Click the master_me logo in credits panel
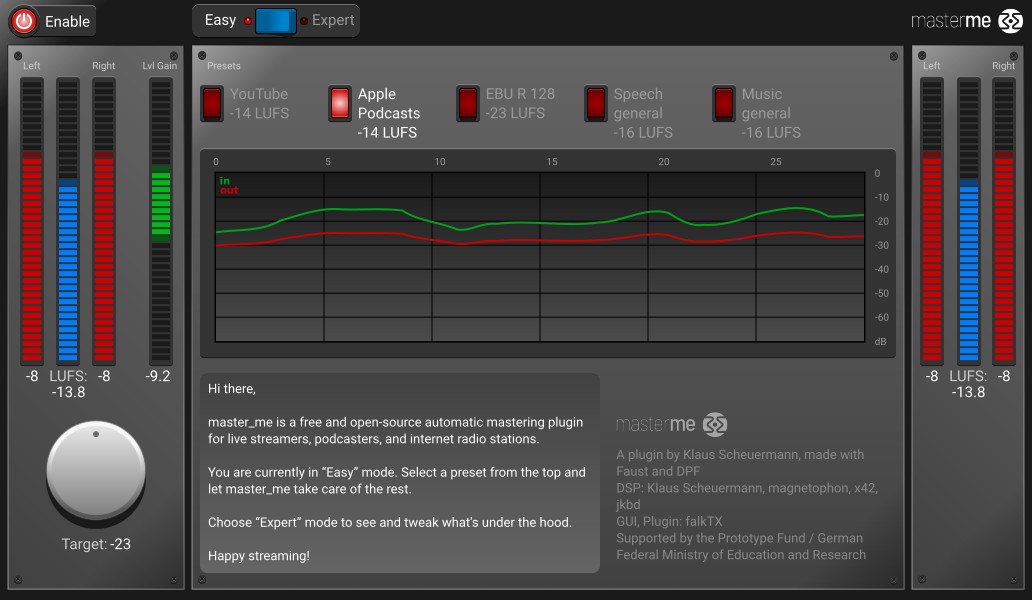Image resolution: width=1032 pixels, height=600 pixels. [671, 424]
